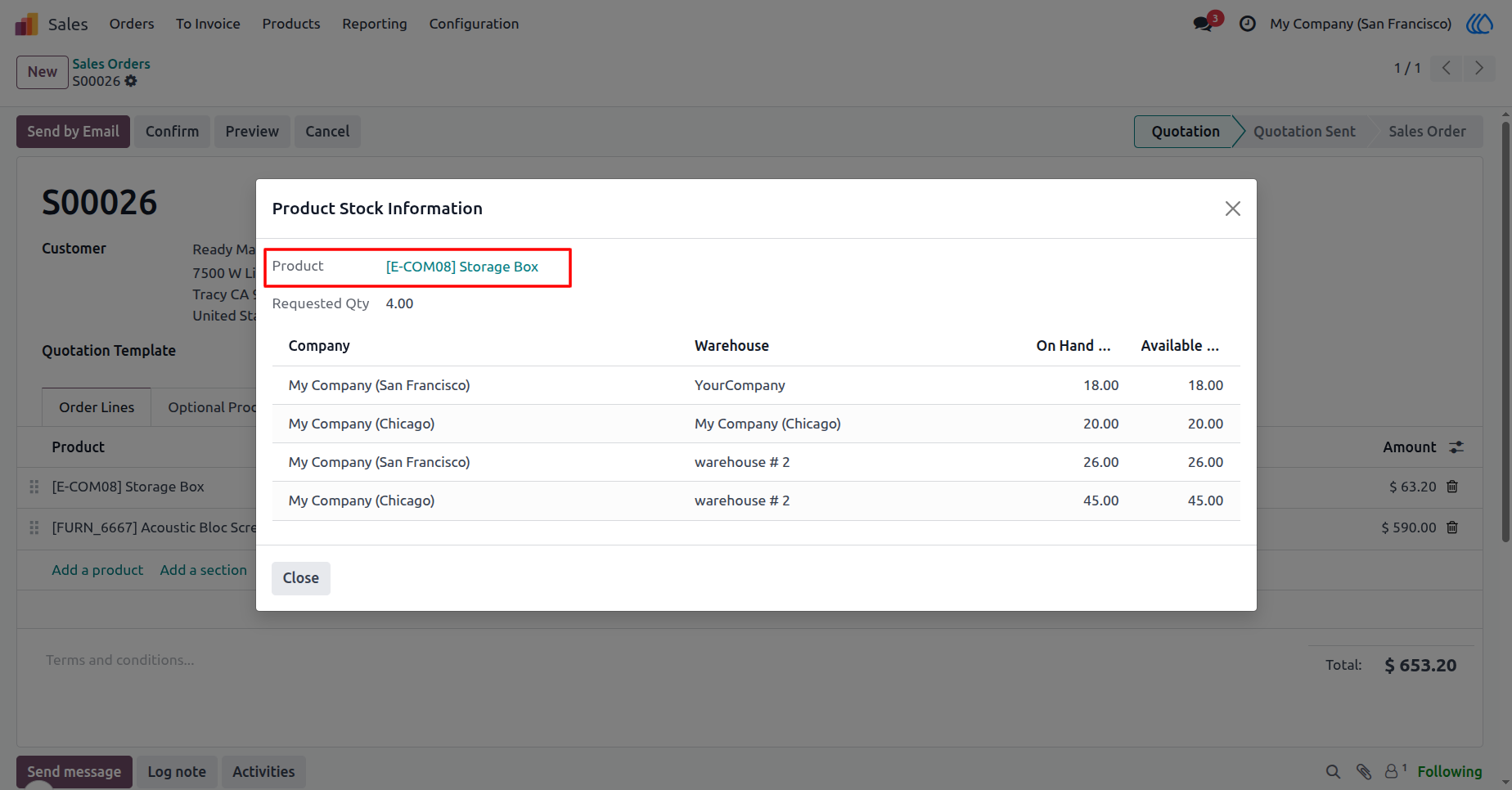Open the [E-COM08] Storage Box product link
Image resolution: width=1512 pixels, height=790 pixels.
(x=462, y=267)
